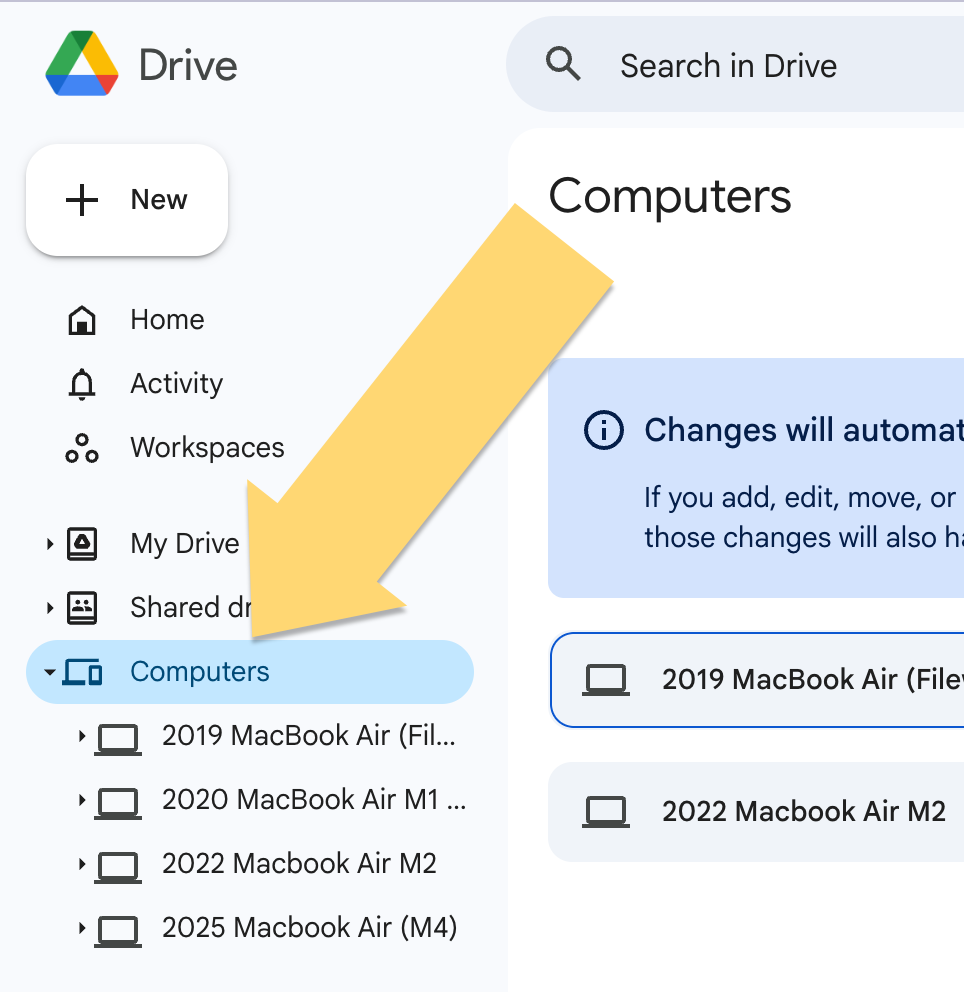Image resolution: width=964 pixels, height=992 pixels.
Task: Click the plus icon in New button
Action: [x=82, y=200]
